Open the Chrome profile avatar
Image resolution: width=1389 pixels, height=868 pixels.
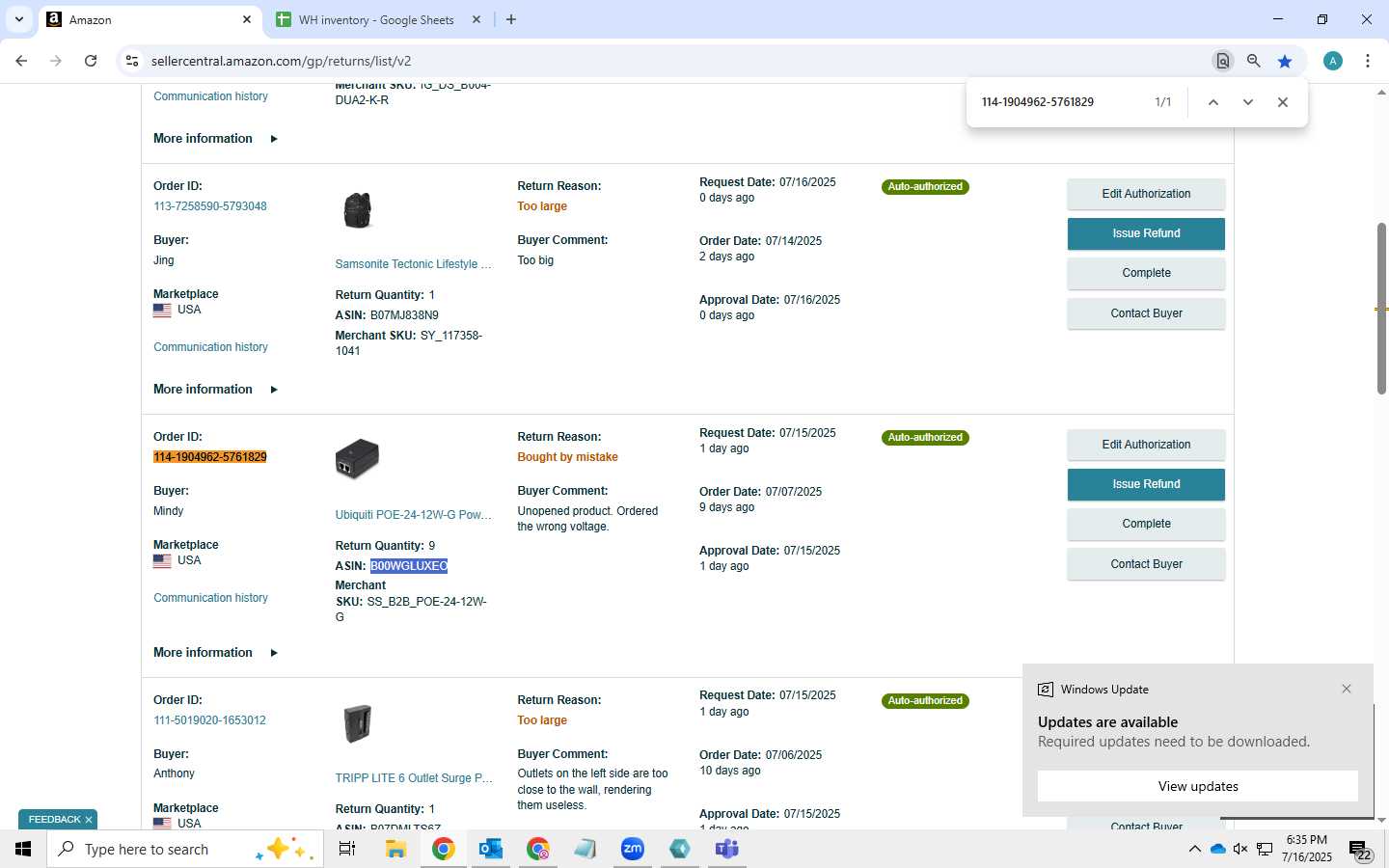[x=1333, y=61]
